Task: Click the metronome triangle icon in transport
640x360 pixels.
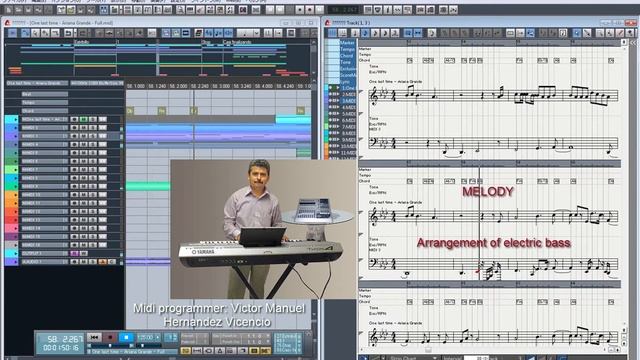Action: (x=220, y=351)
